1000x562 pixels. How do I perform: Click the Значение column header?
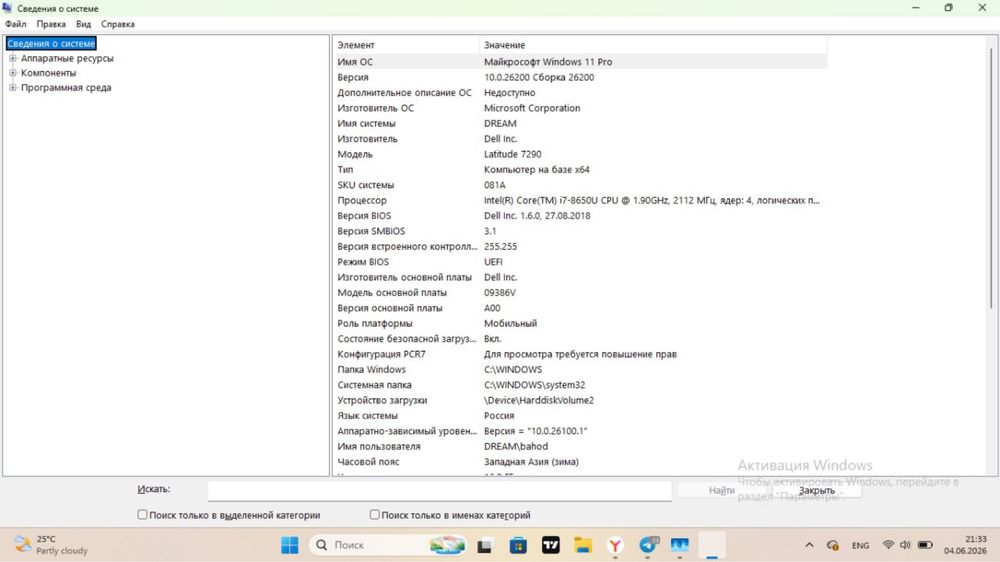(x=653, y=45)
